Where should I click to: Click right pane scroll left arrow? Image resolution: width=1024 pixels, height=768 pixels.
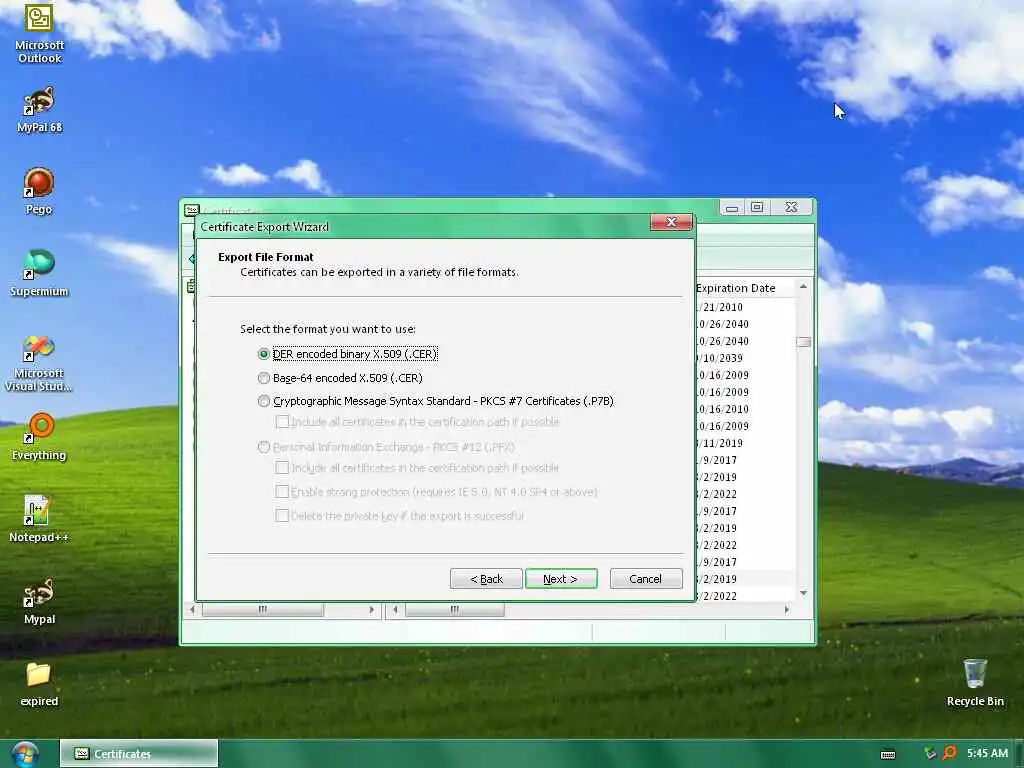tap(395, 610)
